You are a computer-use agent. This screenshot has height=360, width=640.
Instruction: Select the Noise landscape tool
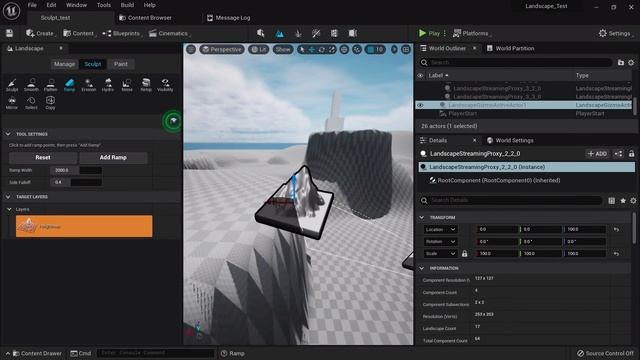tap(127, 85)
